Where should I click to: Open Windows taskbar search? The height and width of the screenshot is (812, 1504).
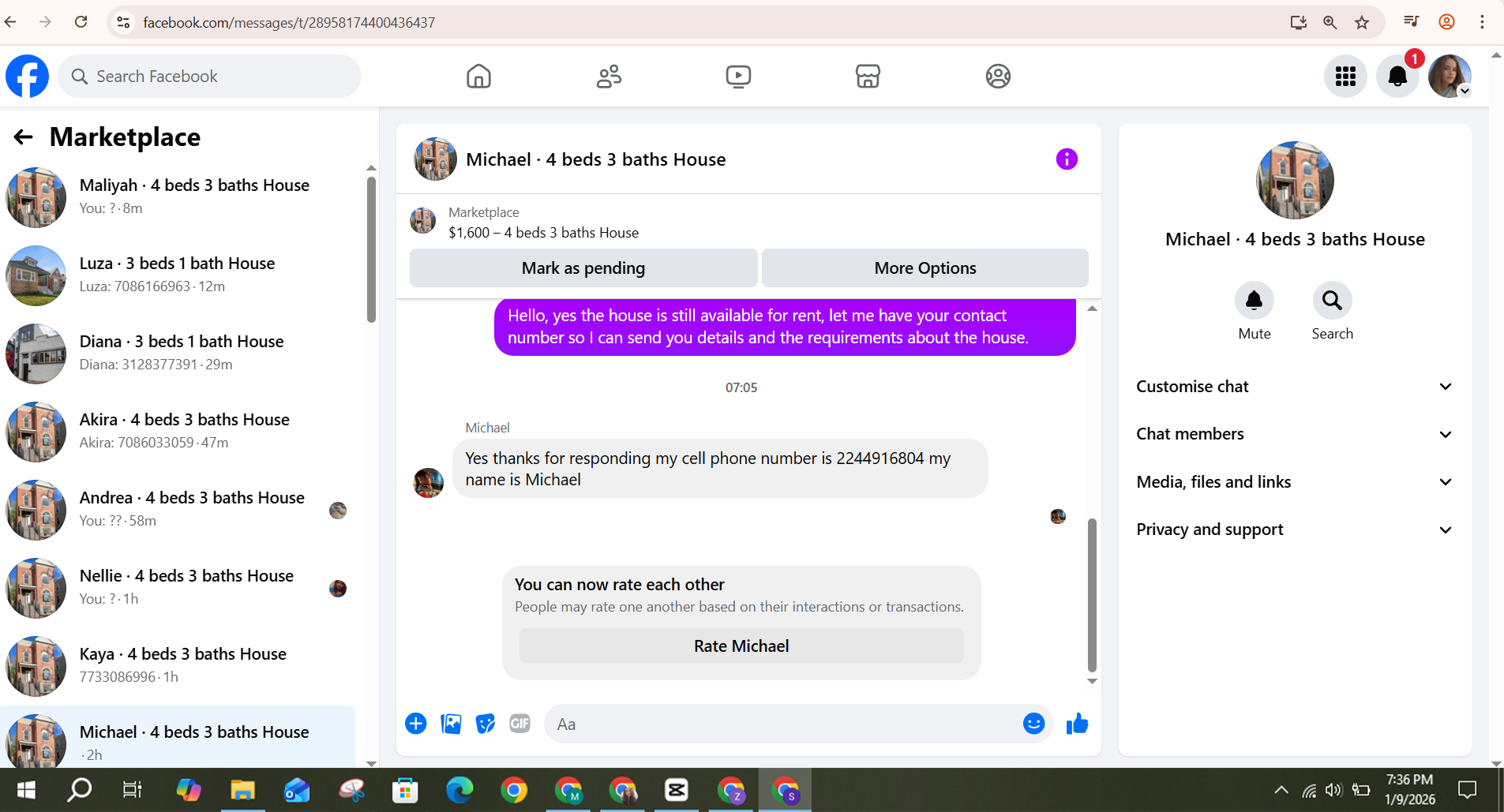[79, 790]
